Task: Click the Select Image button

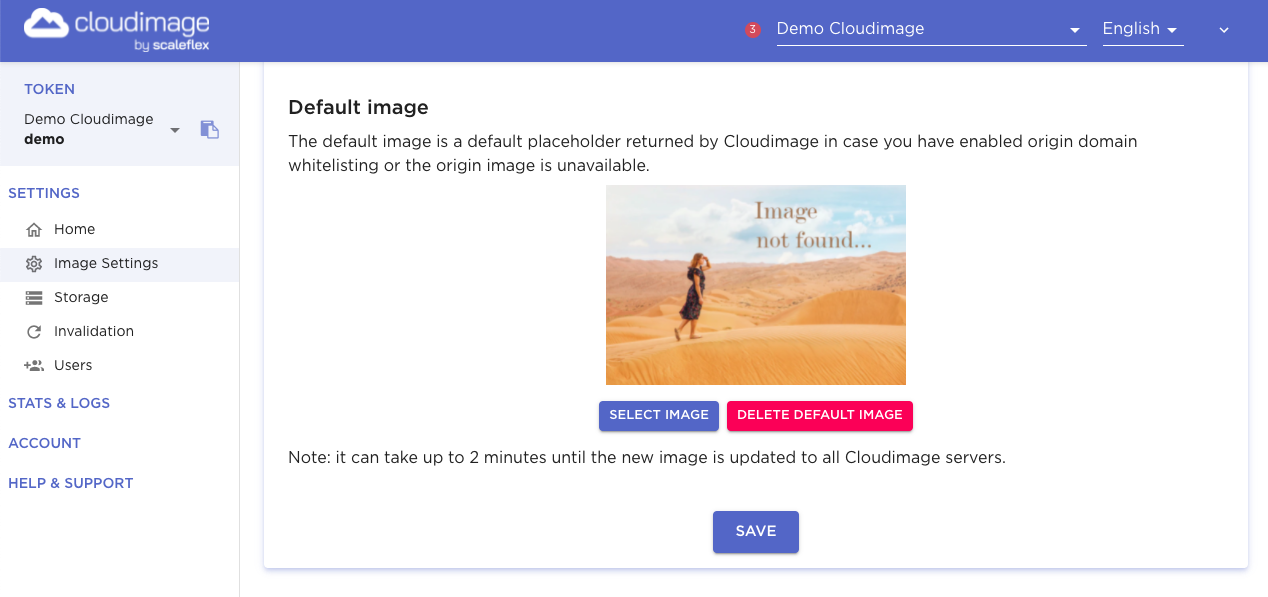Action: pyautogui.click(x=659, y=415)
